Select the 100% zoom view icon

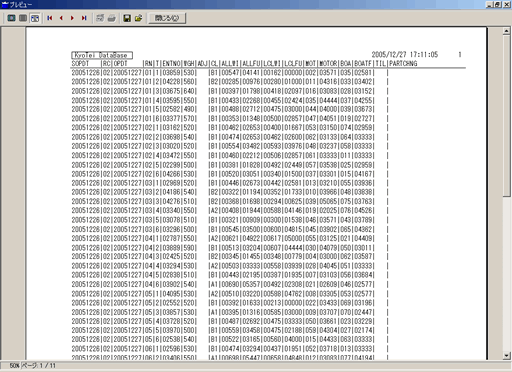pos(23,18)
